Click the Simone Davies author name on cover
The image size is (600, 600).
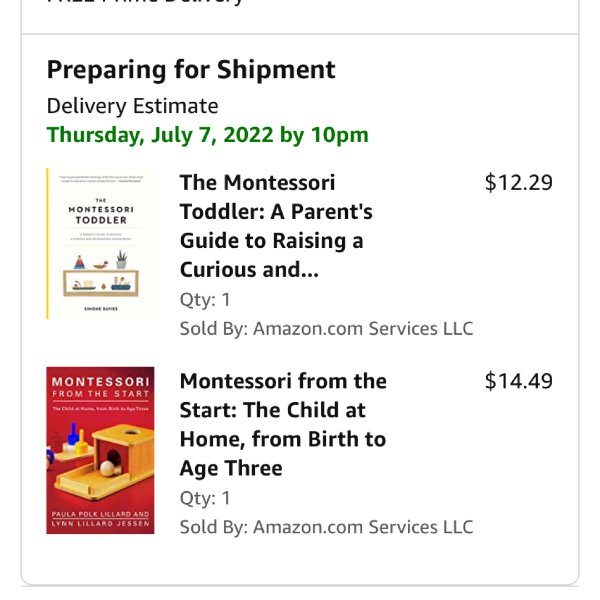point(101,308)
